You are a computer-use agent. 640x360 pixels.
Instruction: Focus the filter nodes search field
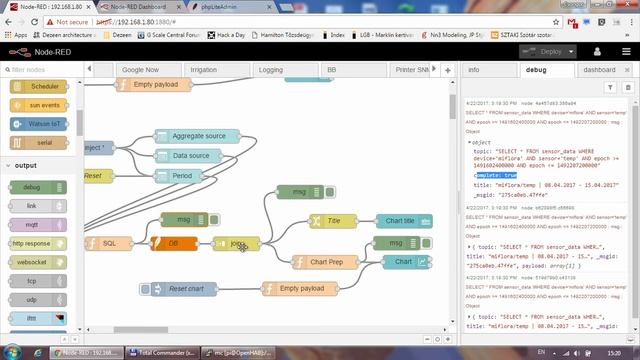click(42, 70)
